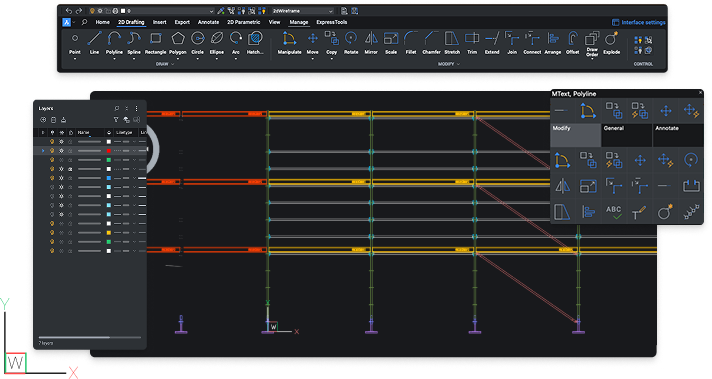Open the ExpressTools ribbon tab

(331, 22)
